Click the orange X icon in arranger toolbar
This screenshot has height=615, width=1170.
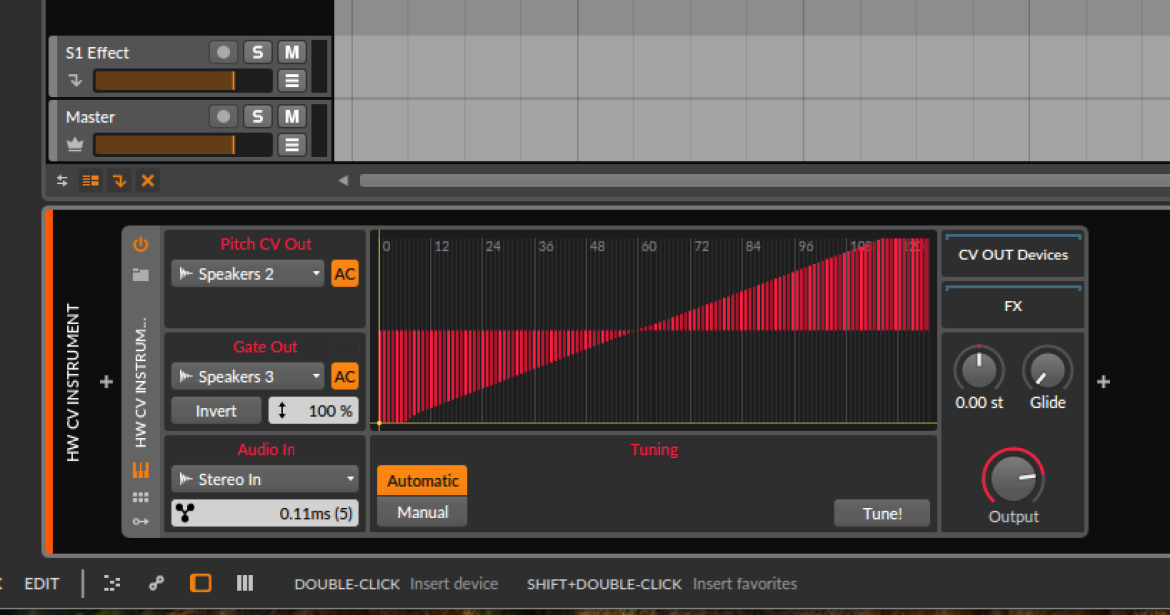pyautogui.click(x=148, y=181)
